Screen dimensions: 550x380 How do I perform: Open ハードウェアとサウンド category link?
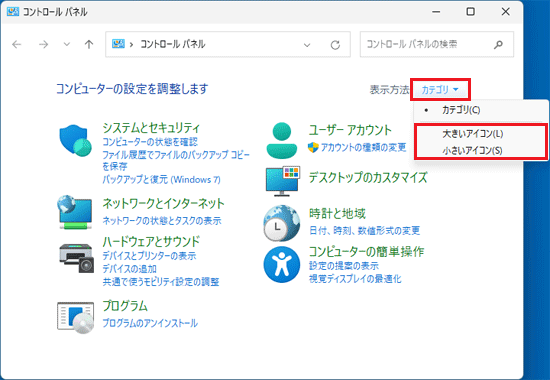click(151, 241)
